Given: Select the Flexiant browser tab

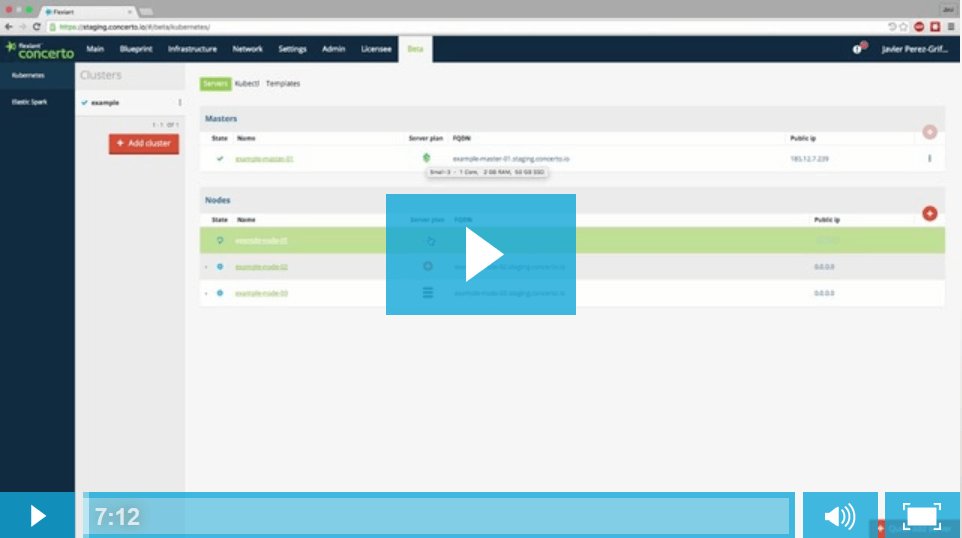Looking at the screenshot, I should pyautogui.click(x=88, y=12).
